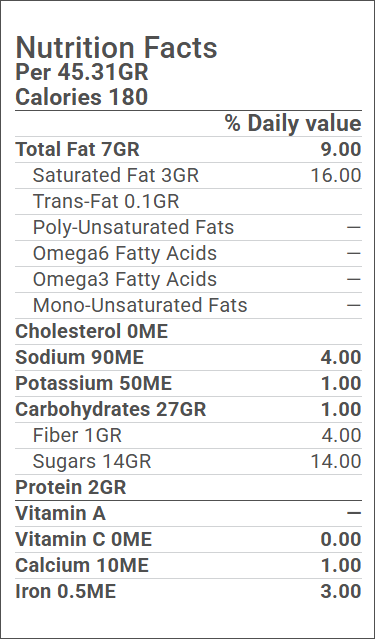Click the Sodium 90ME label

coord(79,358)
